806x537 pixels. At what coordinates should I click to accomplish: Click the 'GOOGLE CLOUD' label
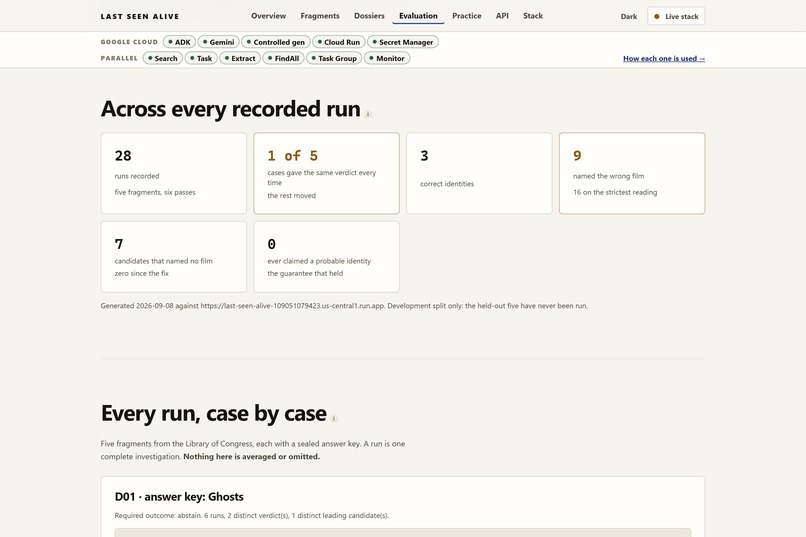(x=129, y=42)
